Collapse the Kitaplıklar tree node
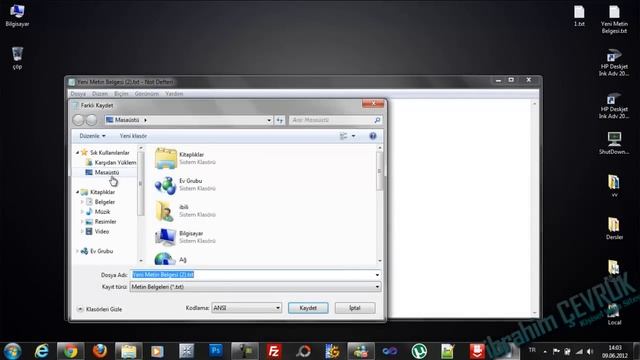The height and width of the screenshot is (360, 640). (x=78, y=192)
